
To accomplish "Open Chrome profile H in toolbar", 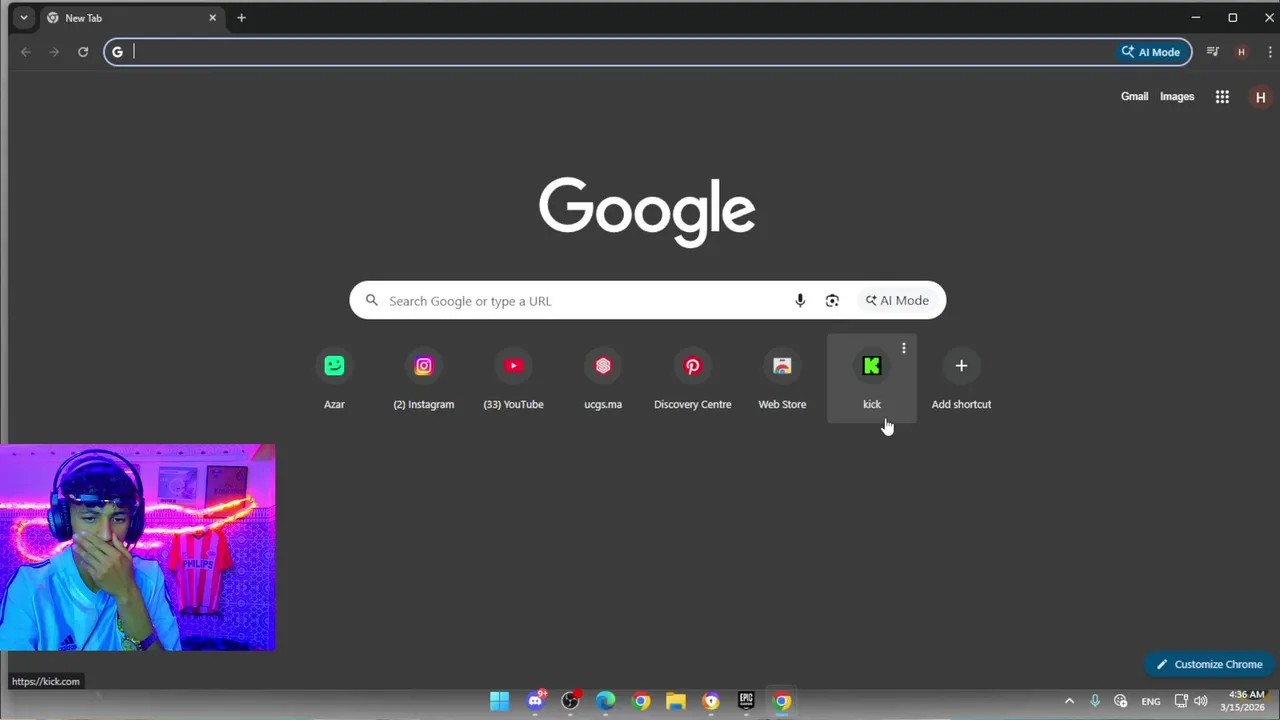I will pyautogui.click(x=1241, y=52).
